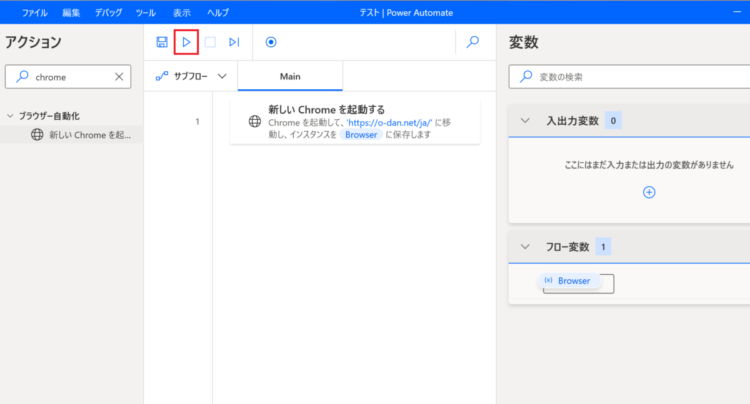
Task: Click the サブフロー branch icon
Action: (162, 76)
